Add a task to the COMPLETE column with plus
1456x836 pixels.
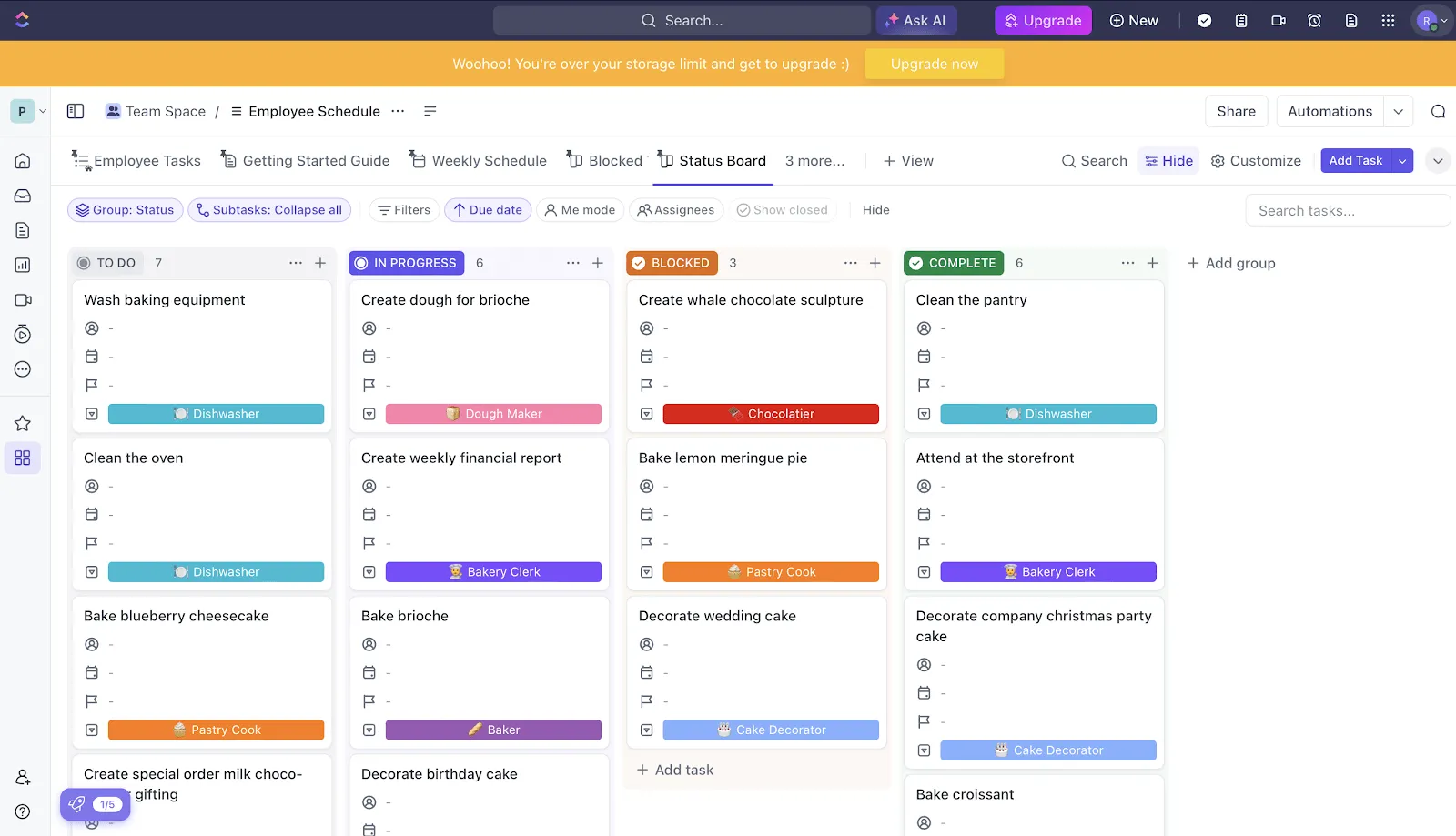click(x=1152, y=263)
